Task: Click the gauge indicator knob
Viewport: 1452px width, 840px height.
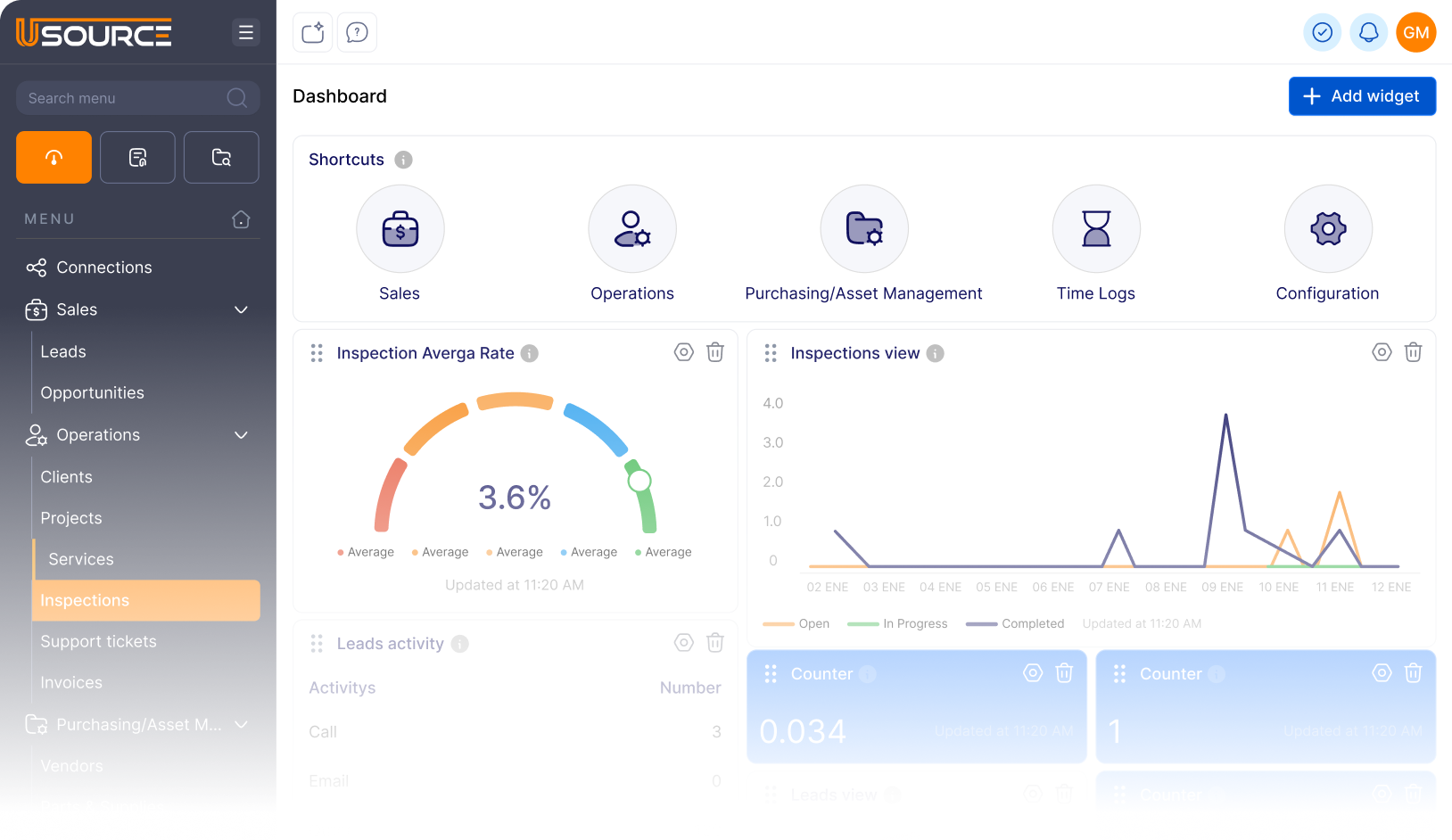Action: tap(639, 482)
